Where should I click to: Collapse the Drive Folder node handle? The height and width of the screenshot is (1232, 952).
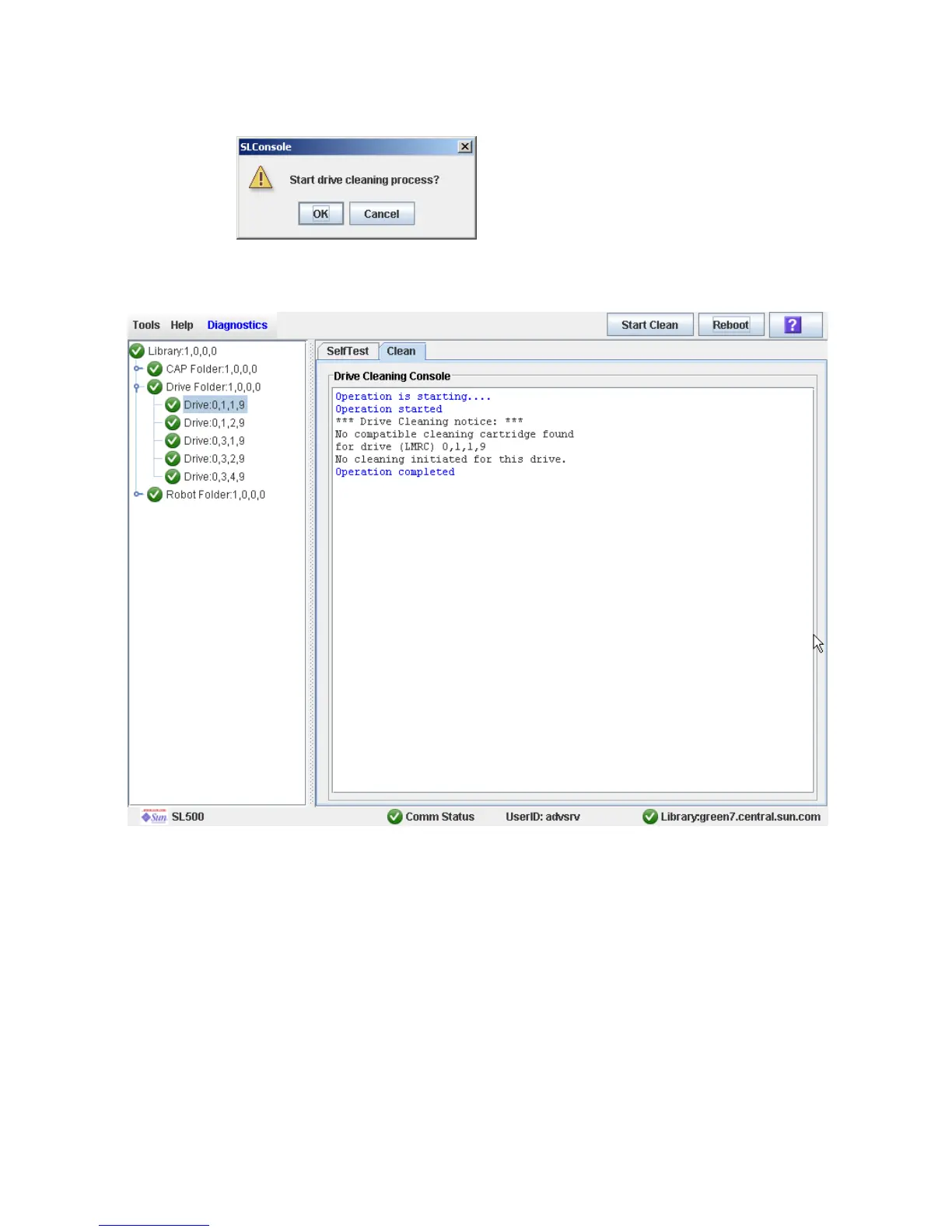(137, 387)
